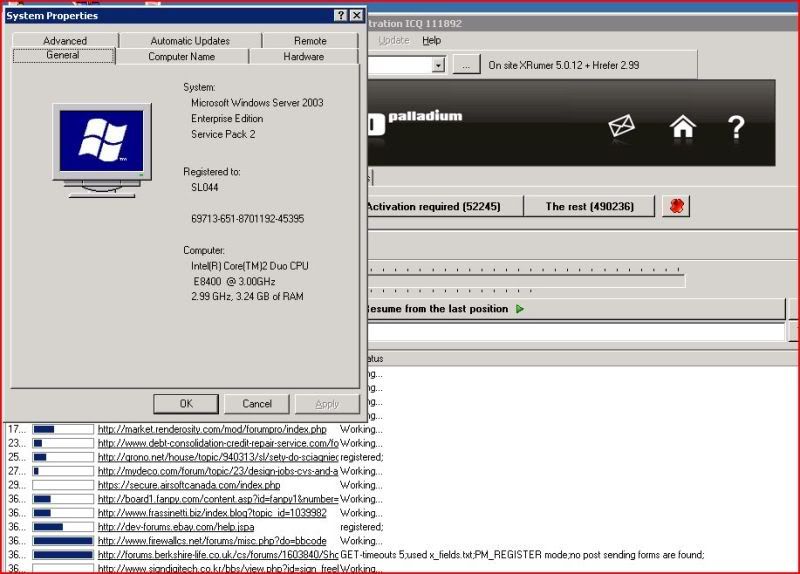Select the General tab
800x574 pixels.
pyautogui.click(x=63, y=55)
